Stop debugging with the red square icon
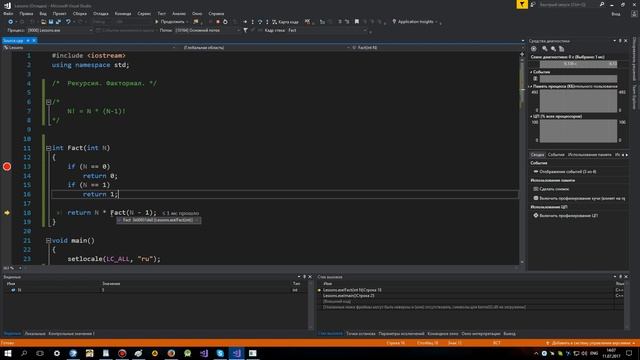640x360 pixels. pyautogui.click(x=218, y=22)
